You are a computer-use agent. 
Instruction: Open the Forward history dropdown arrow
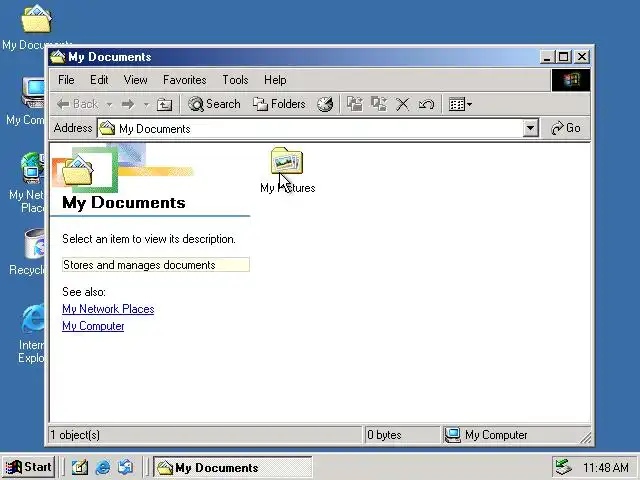146,104
